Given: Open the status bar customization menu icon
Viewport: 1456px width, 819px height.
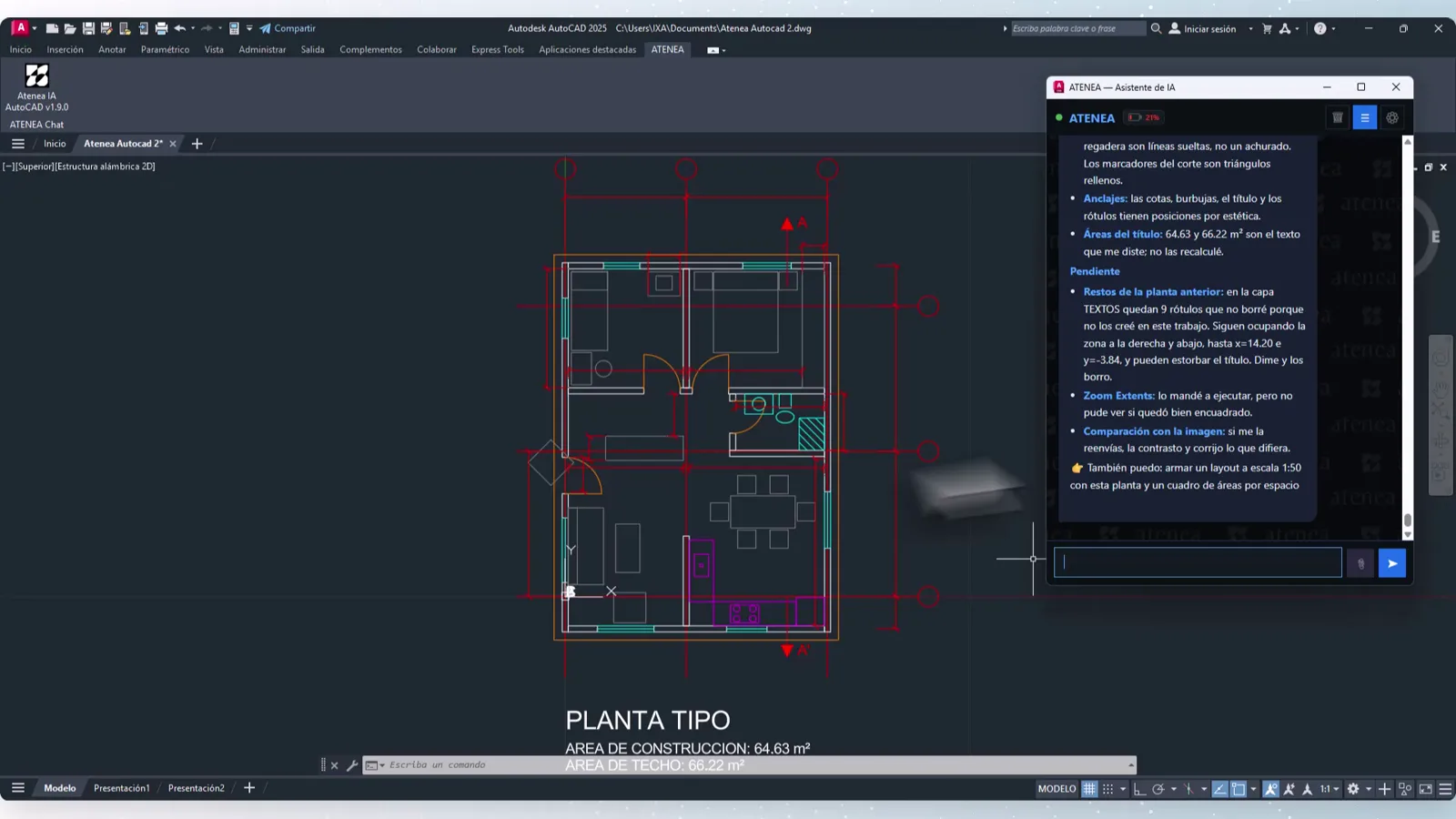Looking at the screenshot, I should [x=1445, y=789].
